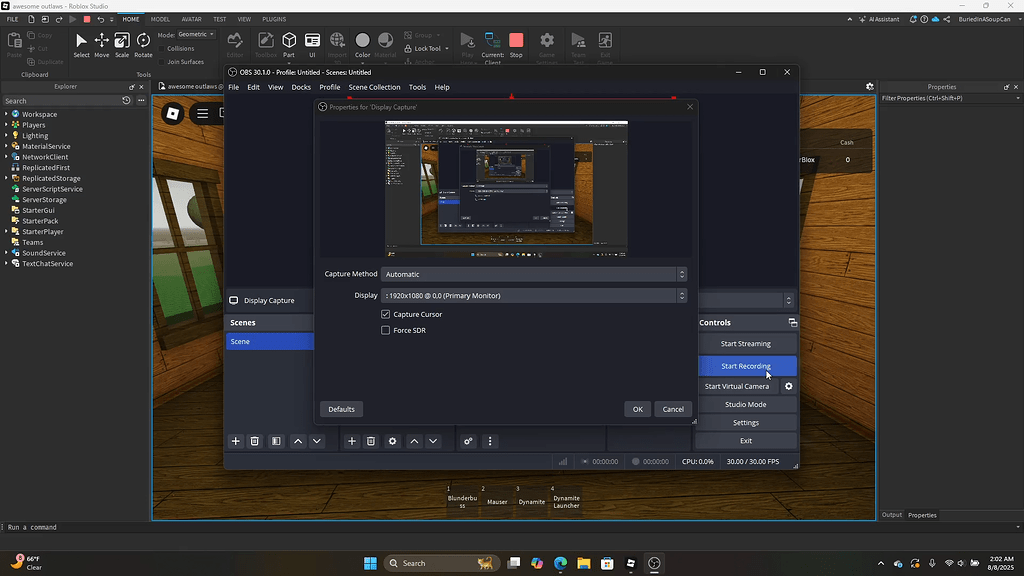Delete the scene using the trash icon
This screenshot has width=1024, height=576.
(x=254, y=441)
